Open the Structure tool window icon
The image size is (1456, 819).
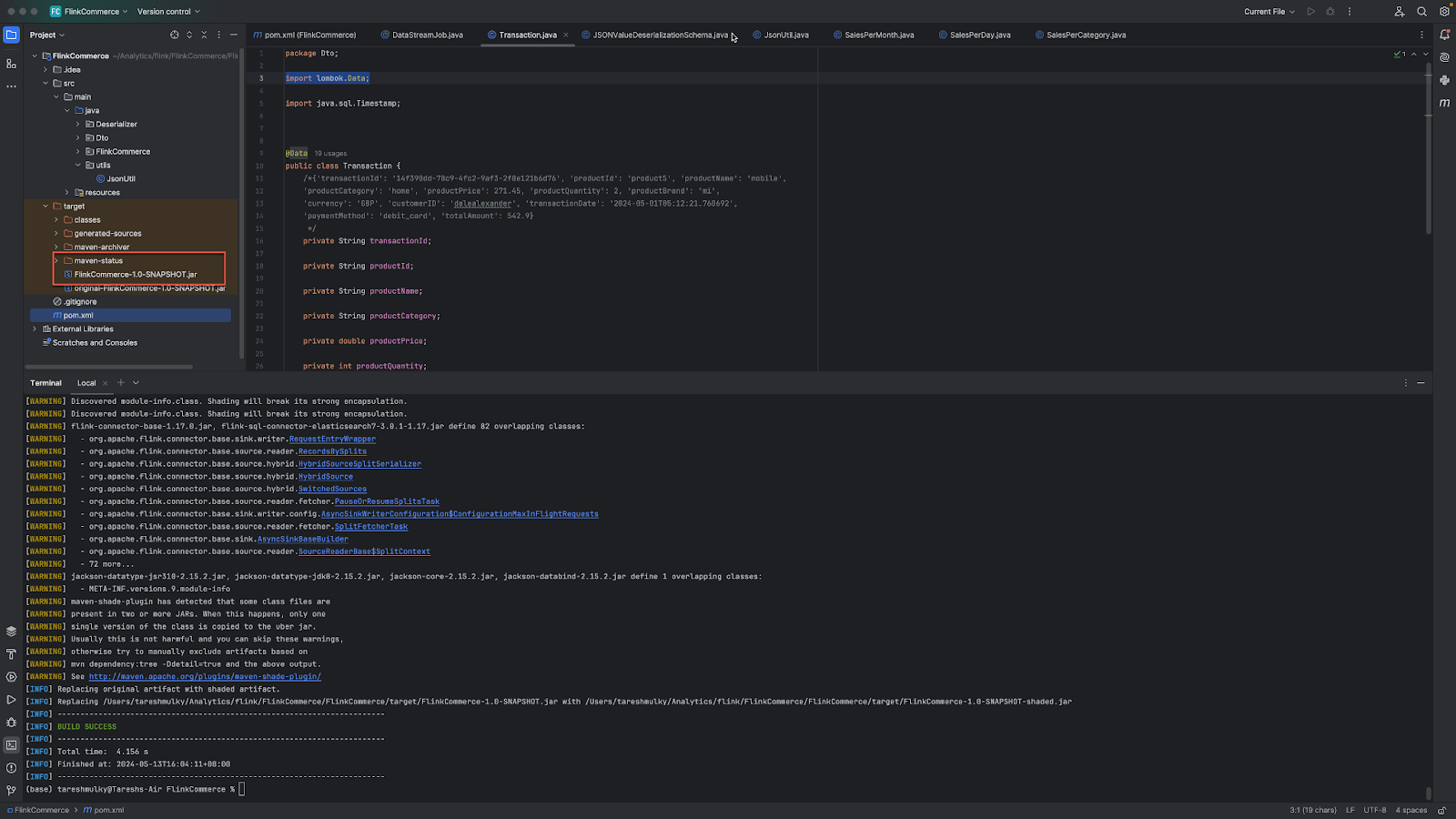11,64
